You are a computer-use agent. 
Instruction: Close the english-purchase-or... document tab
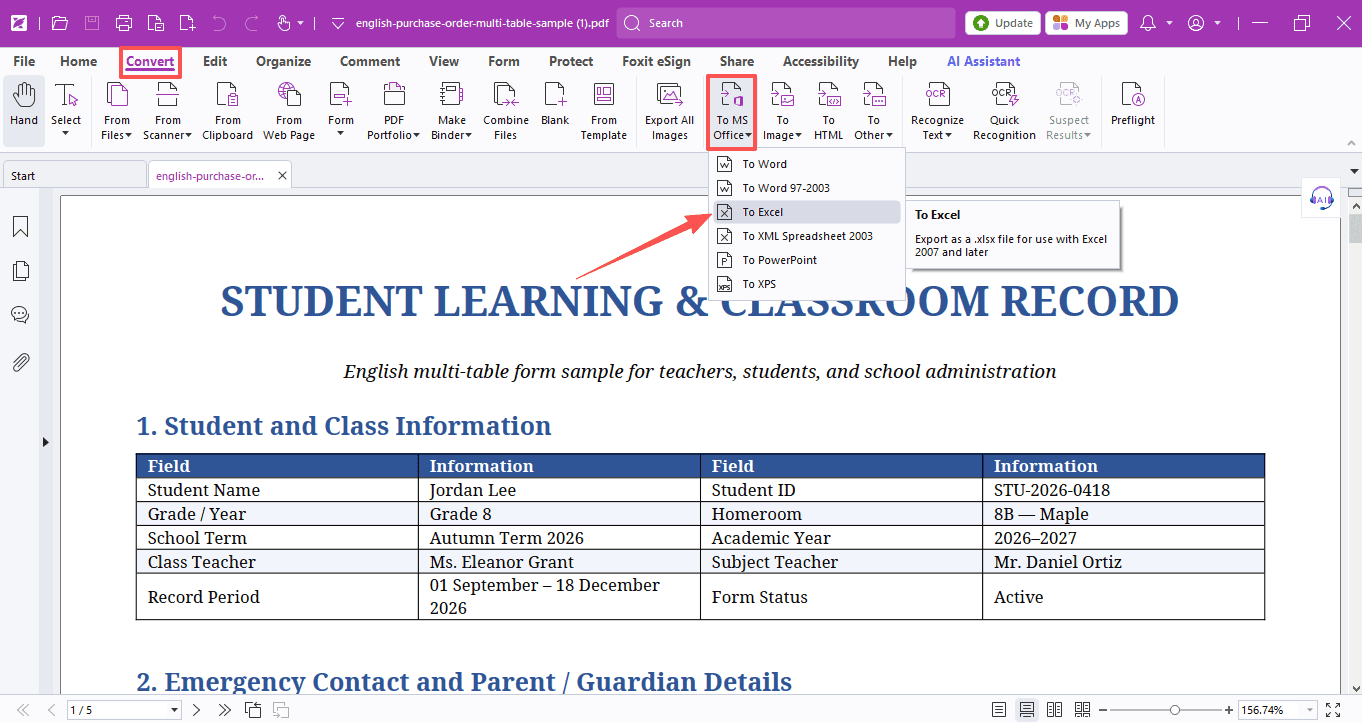tap(283, 176)
